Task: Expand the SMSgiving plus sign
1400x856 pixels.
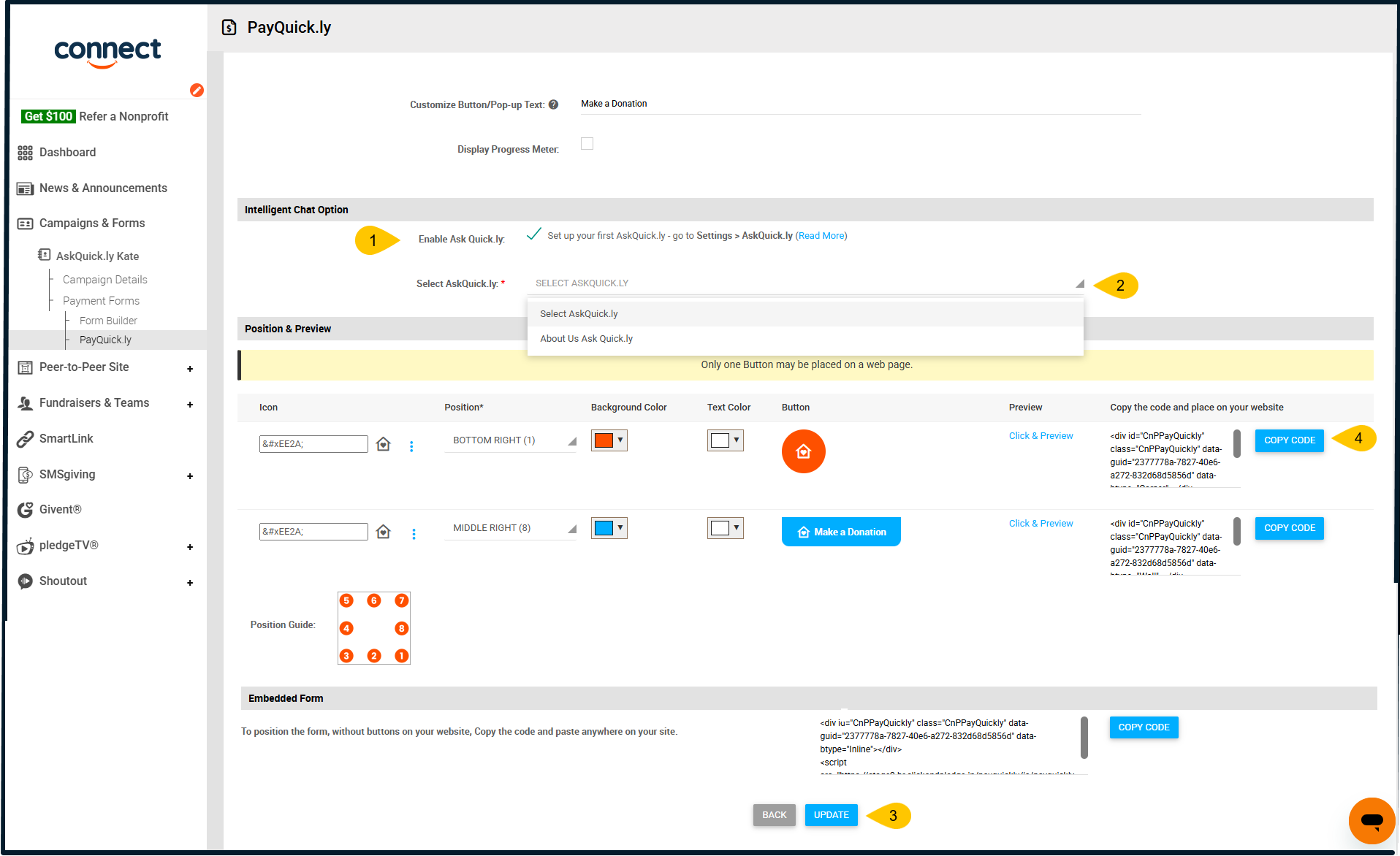Action: [x=190, y=475]
